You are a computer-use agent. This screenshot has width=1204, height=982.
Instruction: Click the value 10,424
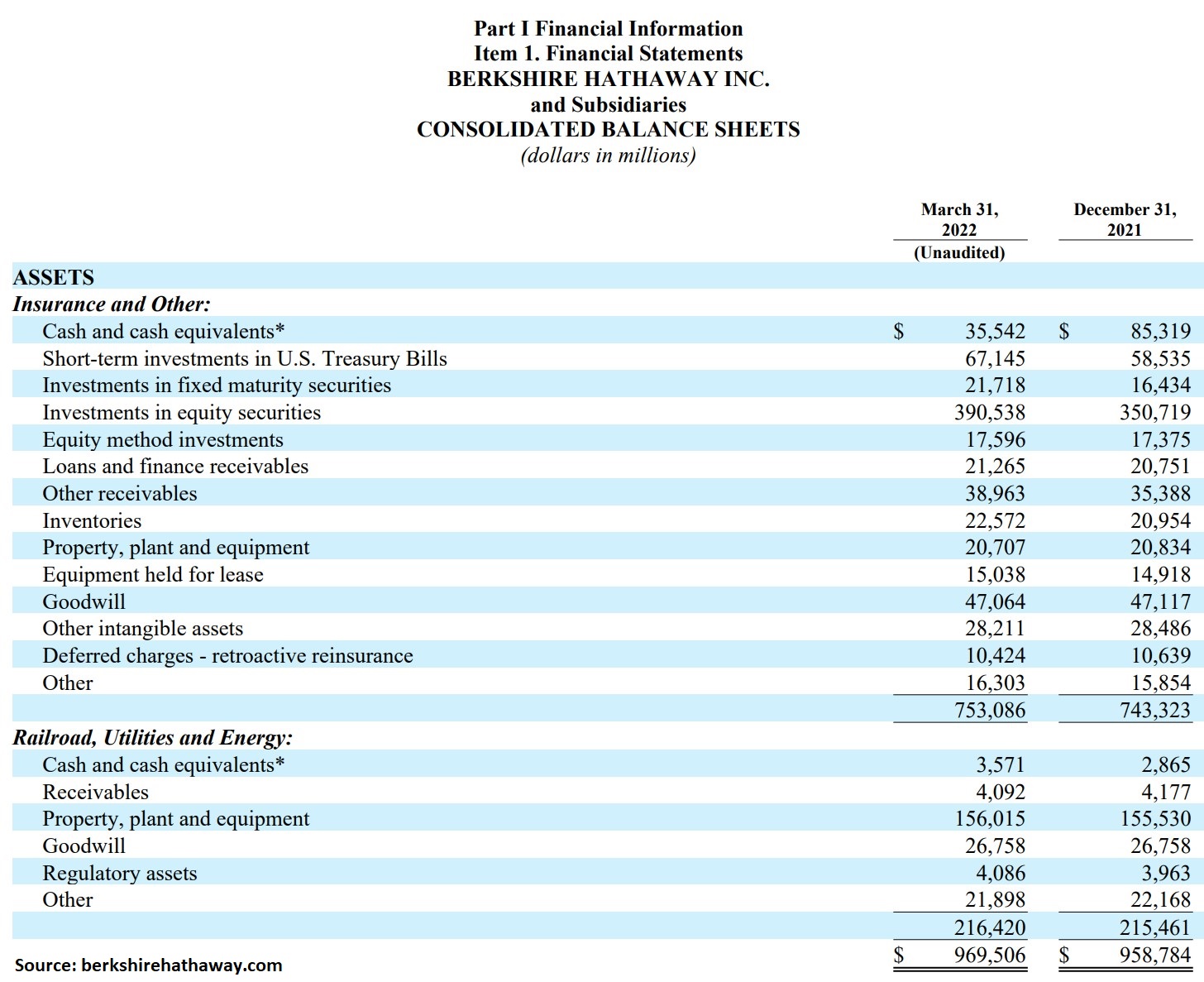coord(995,656)
